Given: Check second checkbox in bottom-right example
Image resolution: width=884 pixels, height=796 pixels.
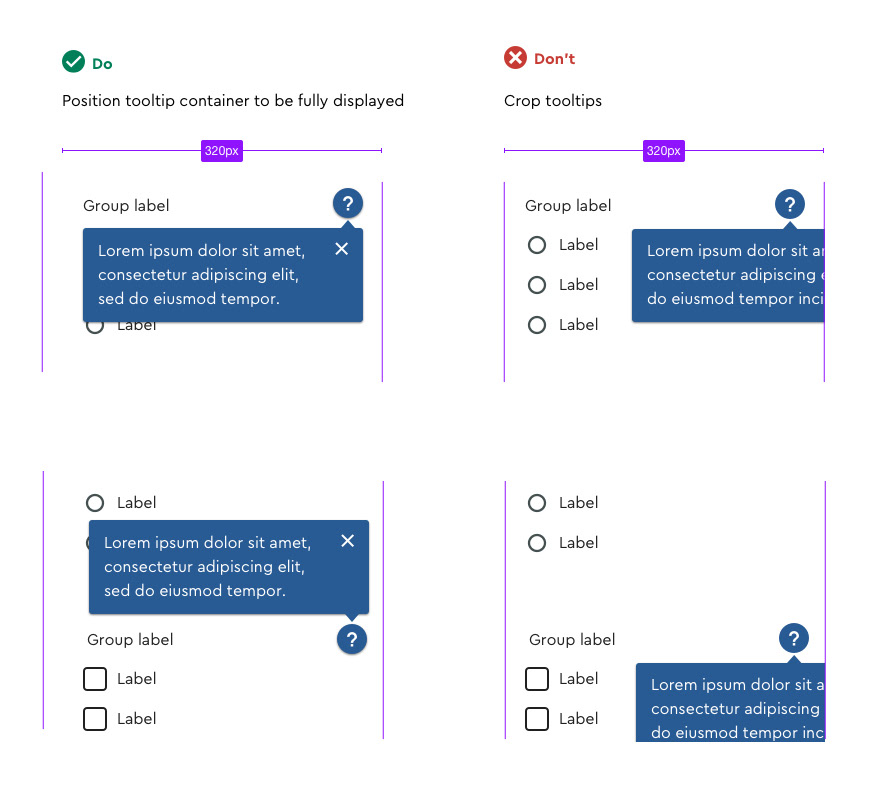Looking at the screenshot, I should coord(537,719).
